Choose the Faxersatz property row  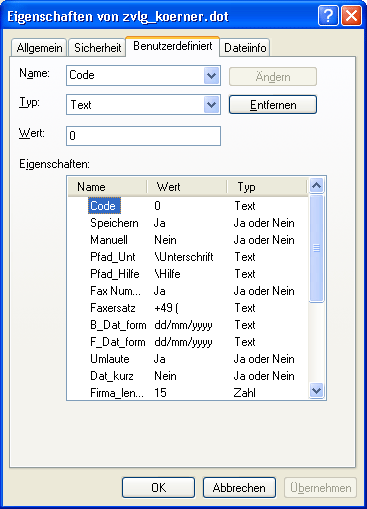pos(188,308)
